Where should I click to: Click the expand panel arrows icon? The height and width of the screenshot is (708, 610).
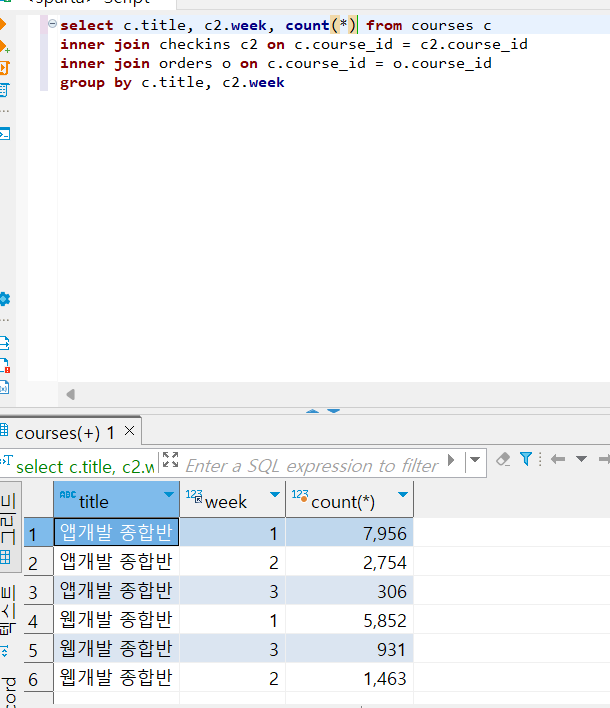pyautogui.click(x=170, y=460)
